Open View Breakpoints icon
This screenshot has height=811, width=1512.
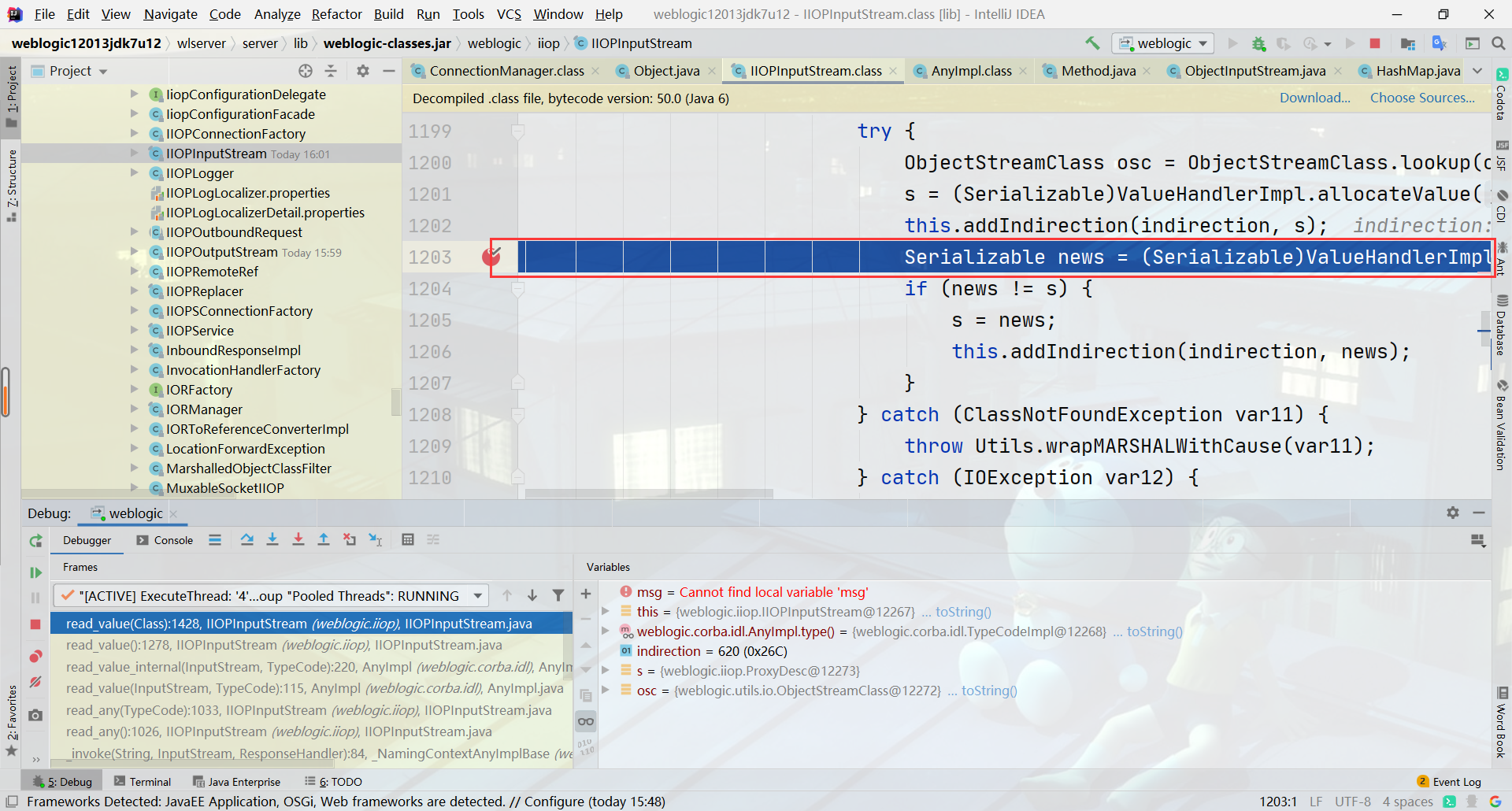pos(35,657)
